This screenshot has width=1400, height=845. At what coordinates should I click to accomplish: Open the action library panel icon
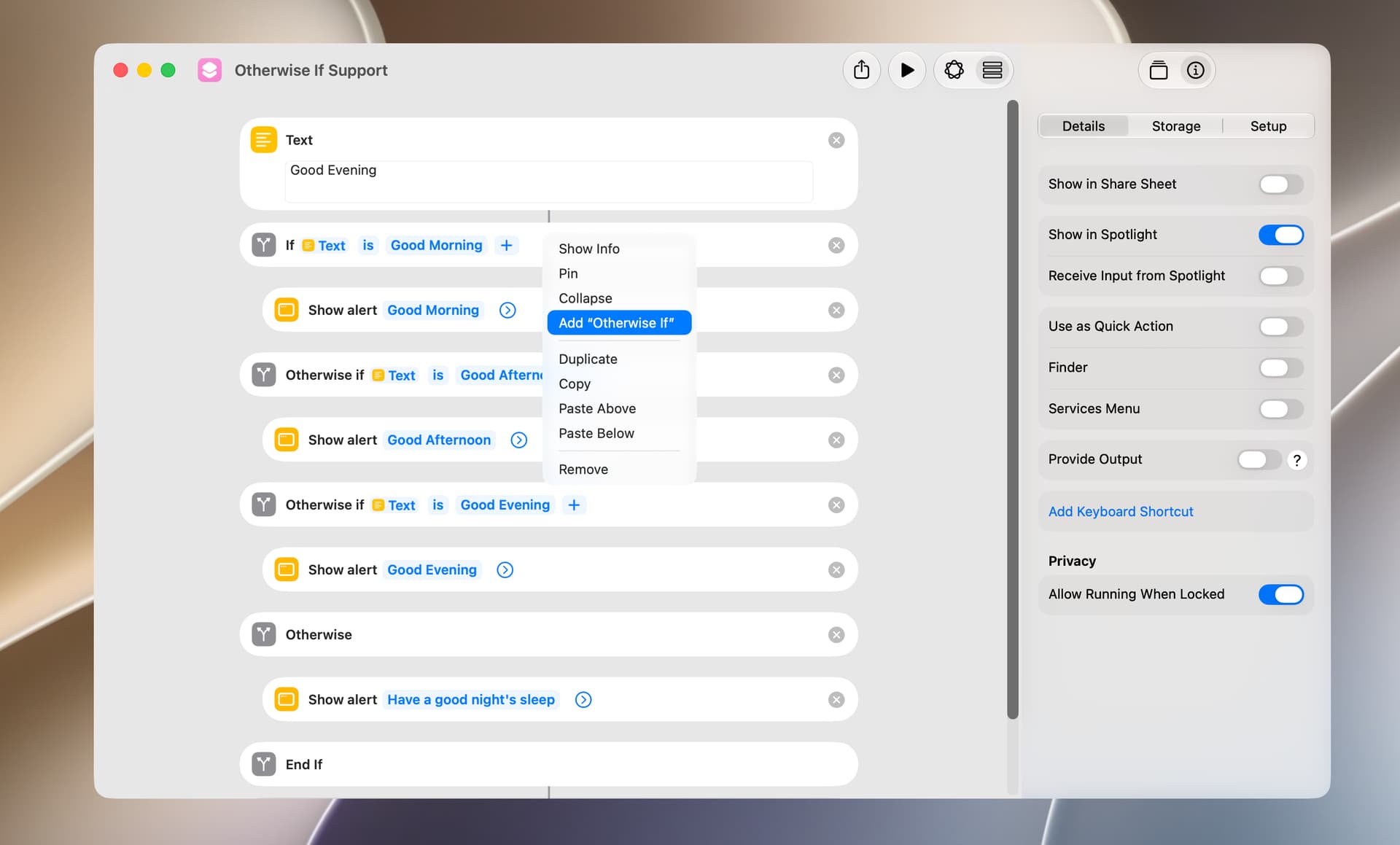point(1158,70)
